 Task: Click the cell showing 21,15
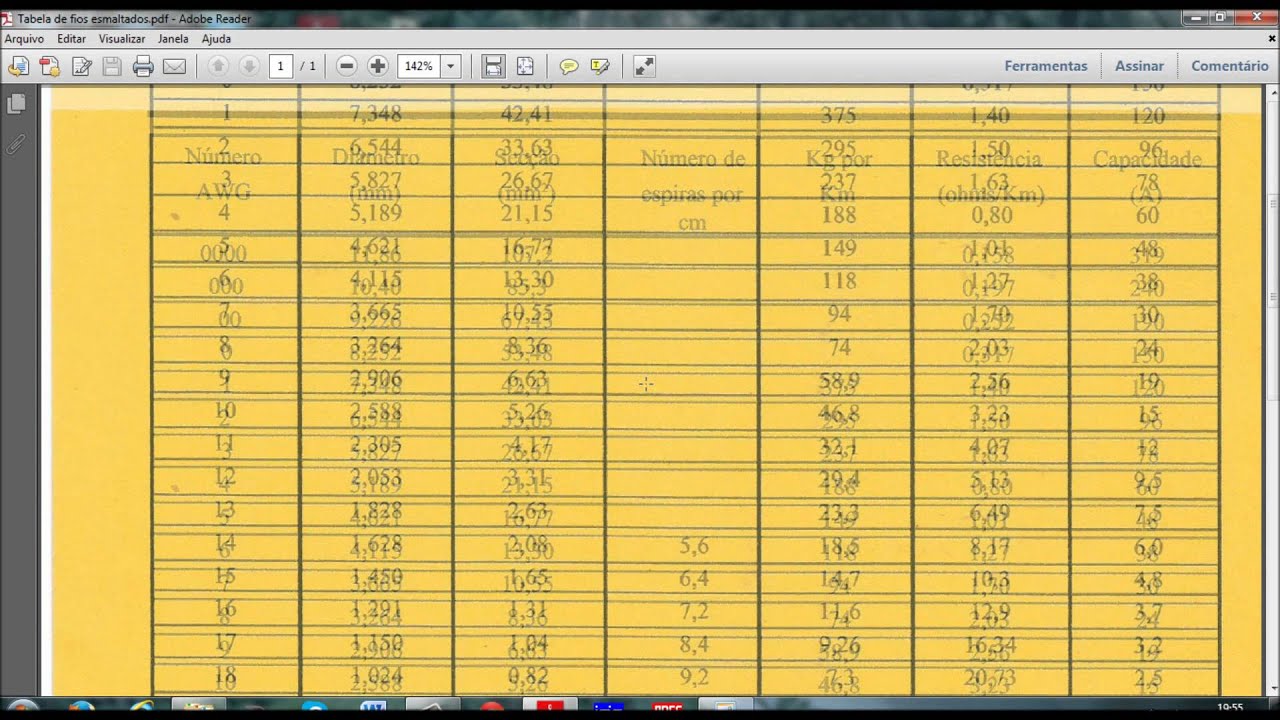tap(529, 212)
